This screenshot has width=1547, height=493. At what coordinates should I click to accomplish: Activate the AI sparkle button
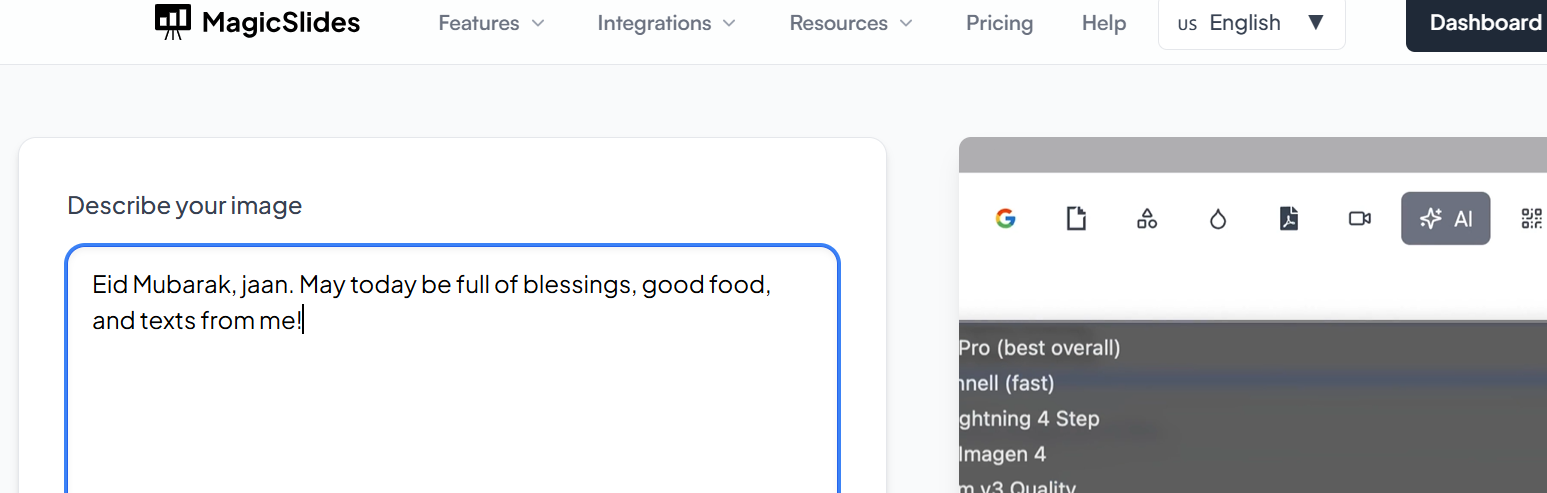[x=1445, y=218]
